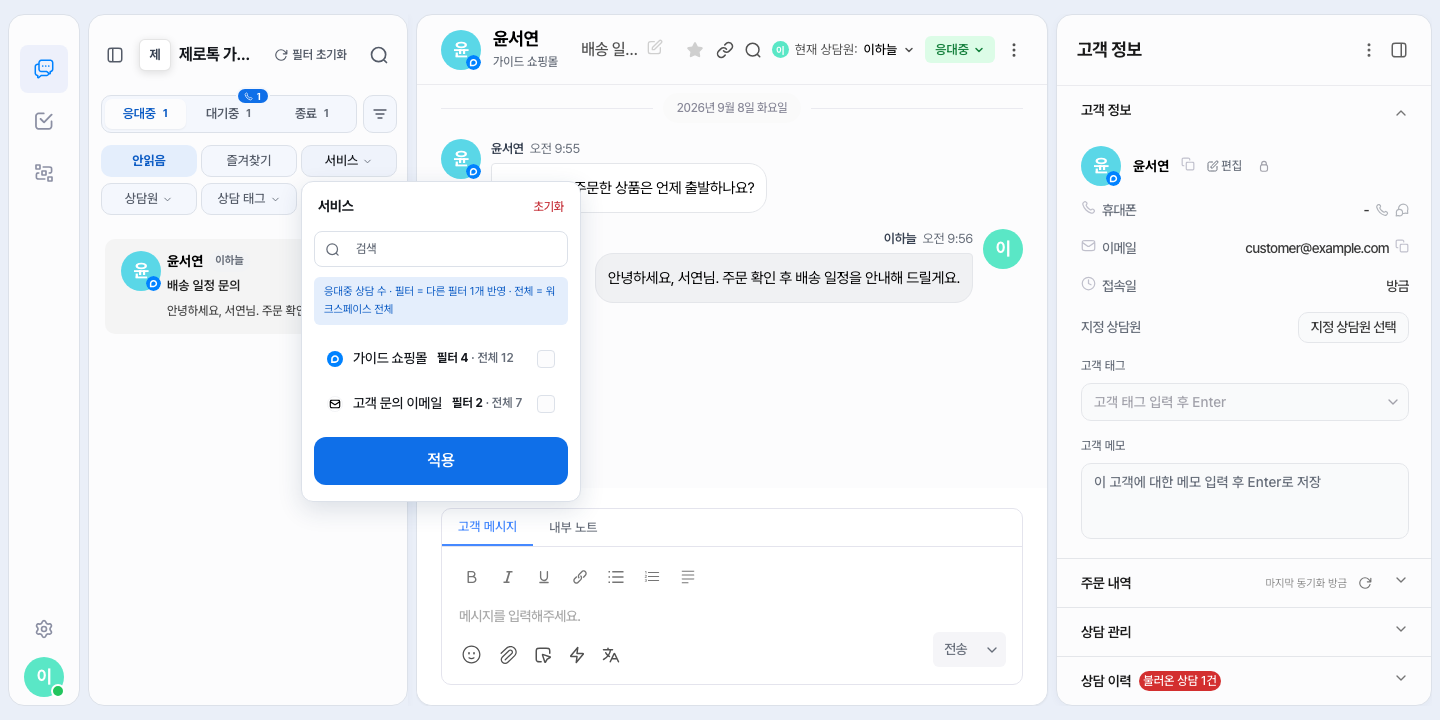Open the checklist tasks icon in the left sidebar
The image size is (1440, 720).
[44, 121]
